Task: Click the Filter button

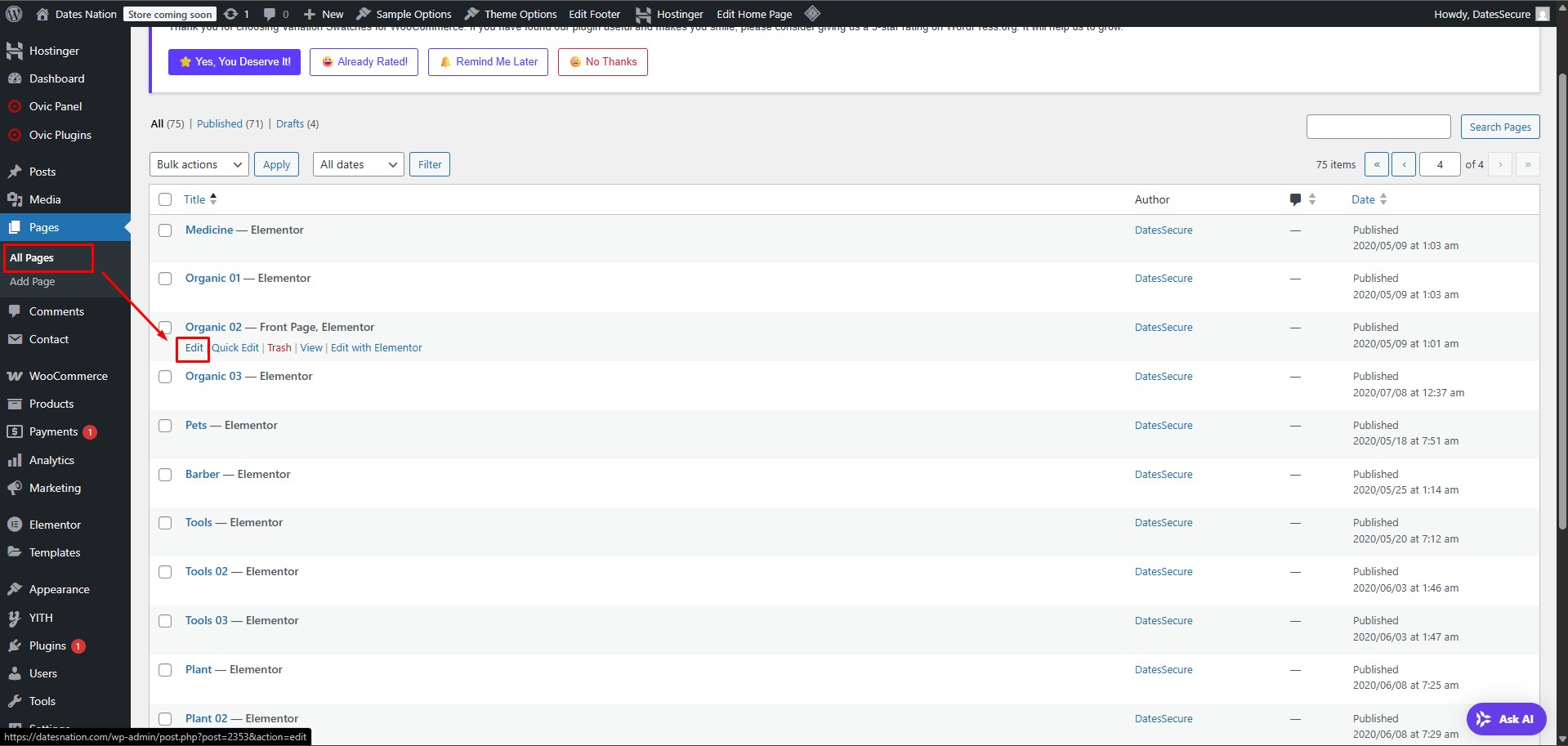Action: point(430,164)
